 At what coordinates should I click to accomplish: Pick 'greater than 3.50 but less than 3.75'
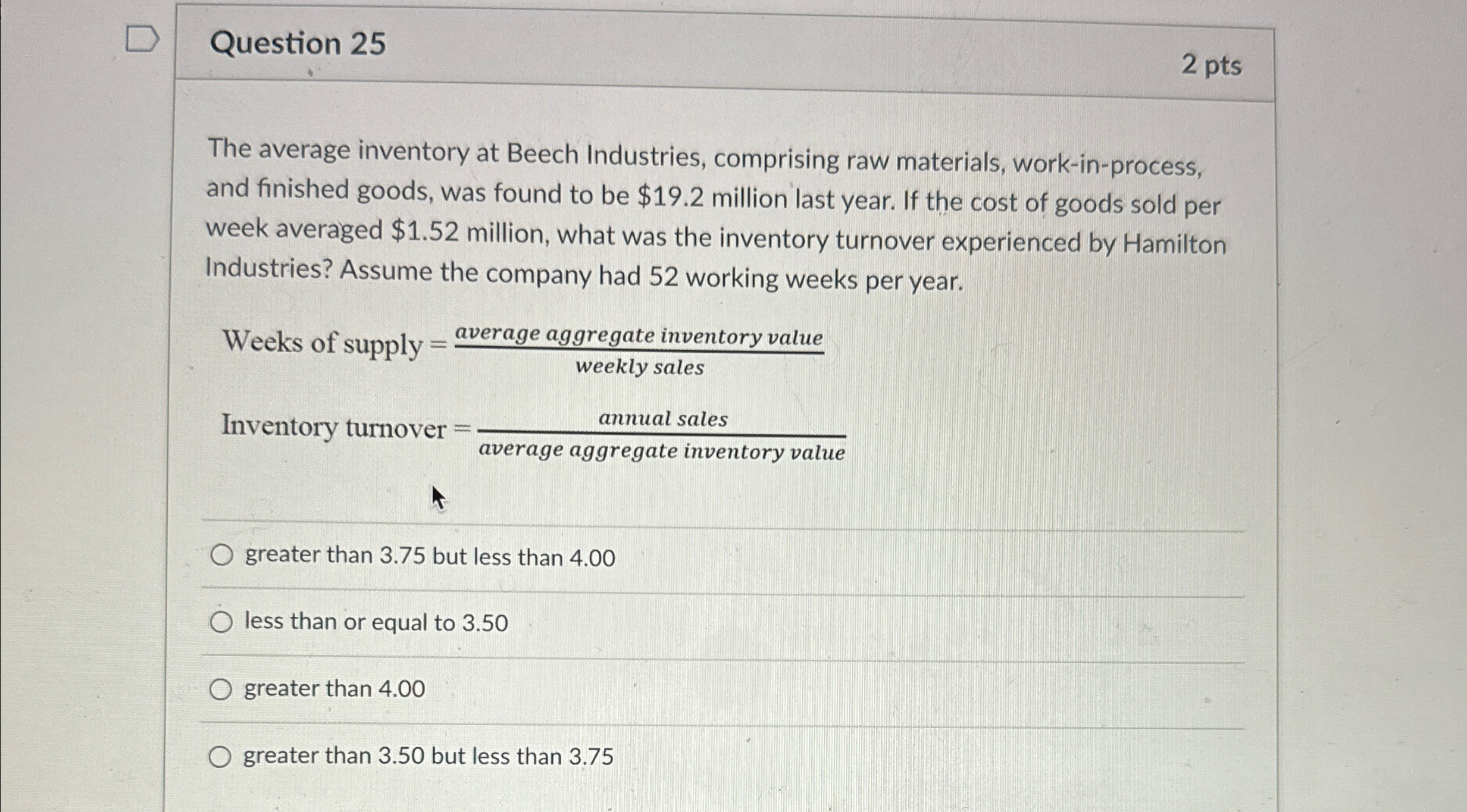coord(223,755)
